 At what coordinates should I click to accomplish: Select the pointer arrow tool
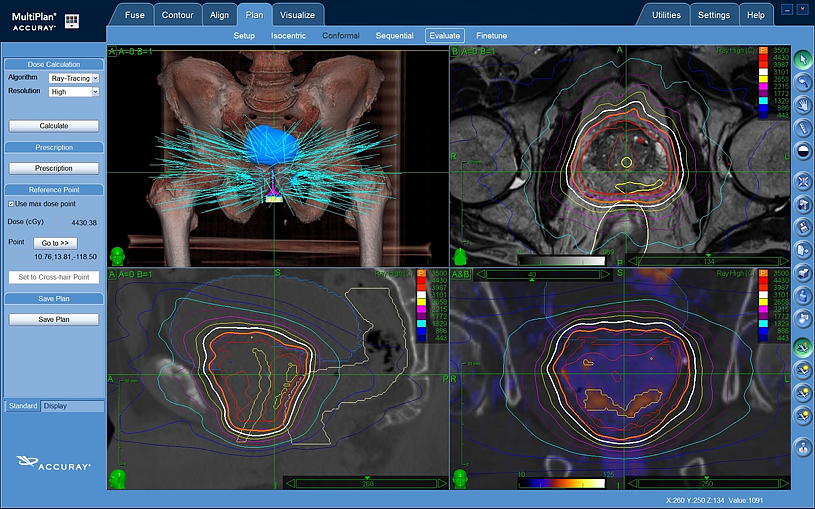tap(803, 59)
